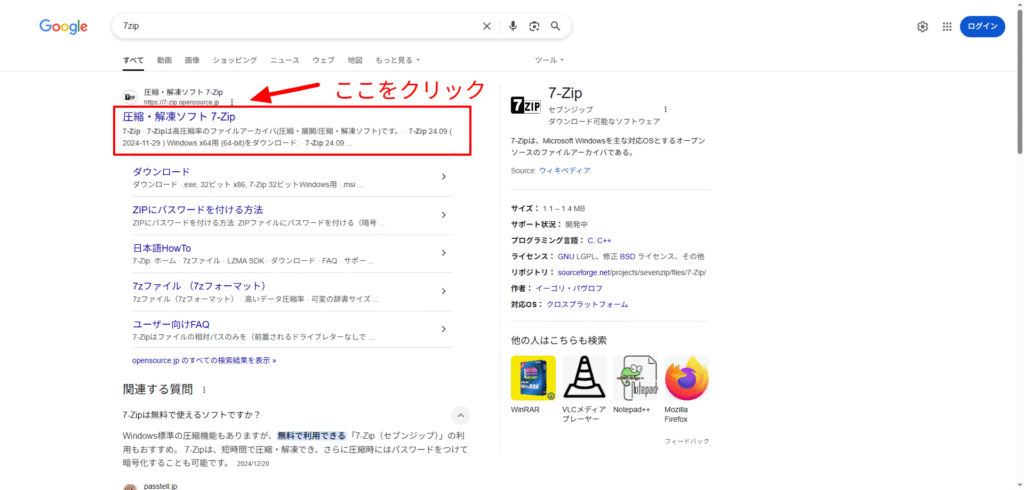
Task: Open the ショッピング tab
Action: coord(234,60)
